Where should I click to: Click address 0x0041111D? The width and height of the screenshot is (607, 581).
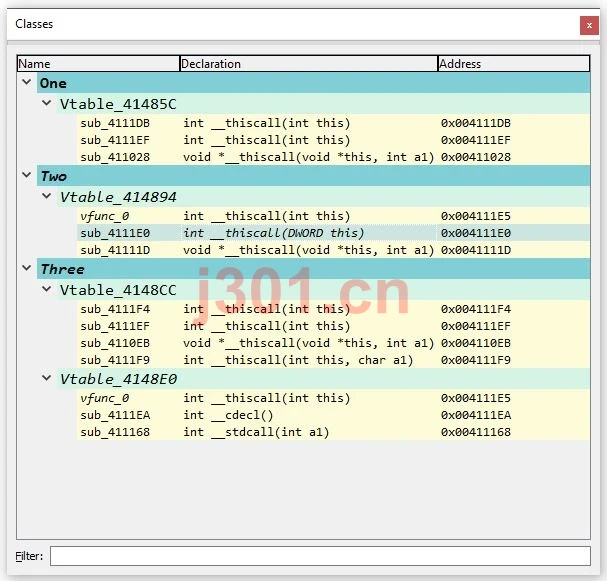click(476, 250)
